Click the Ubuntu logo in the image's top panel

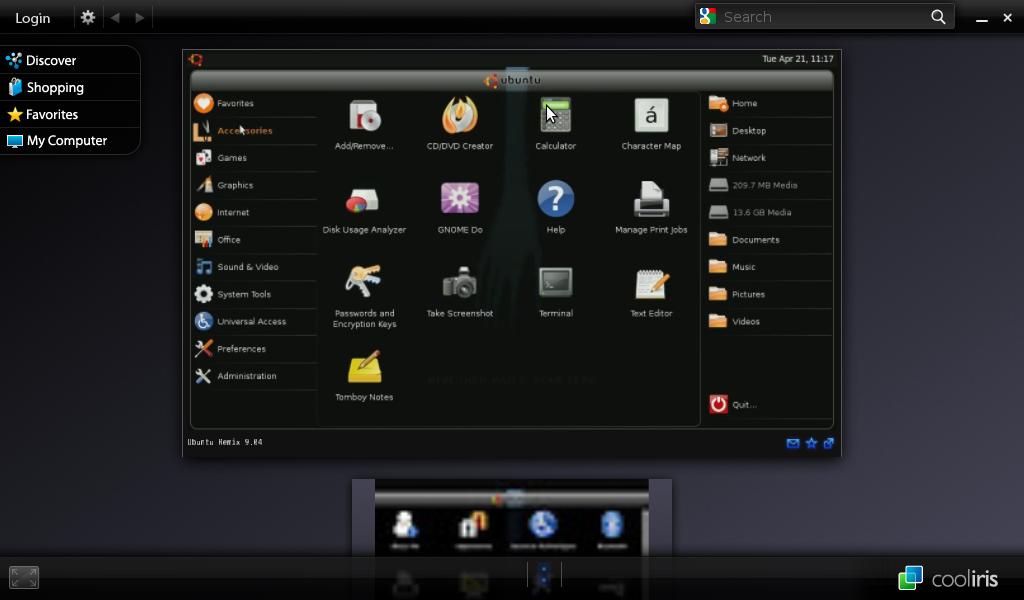click(x=195, y=60)
